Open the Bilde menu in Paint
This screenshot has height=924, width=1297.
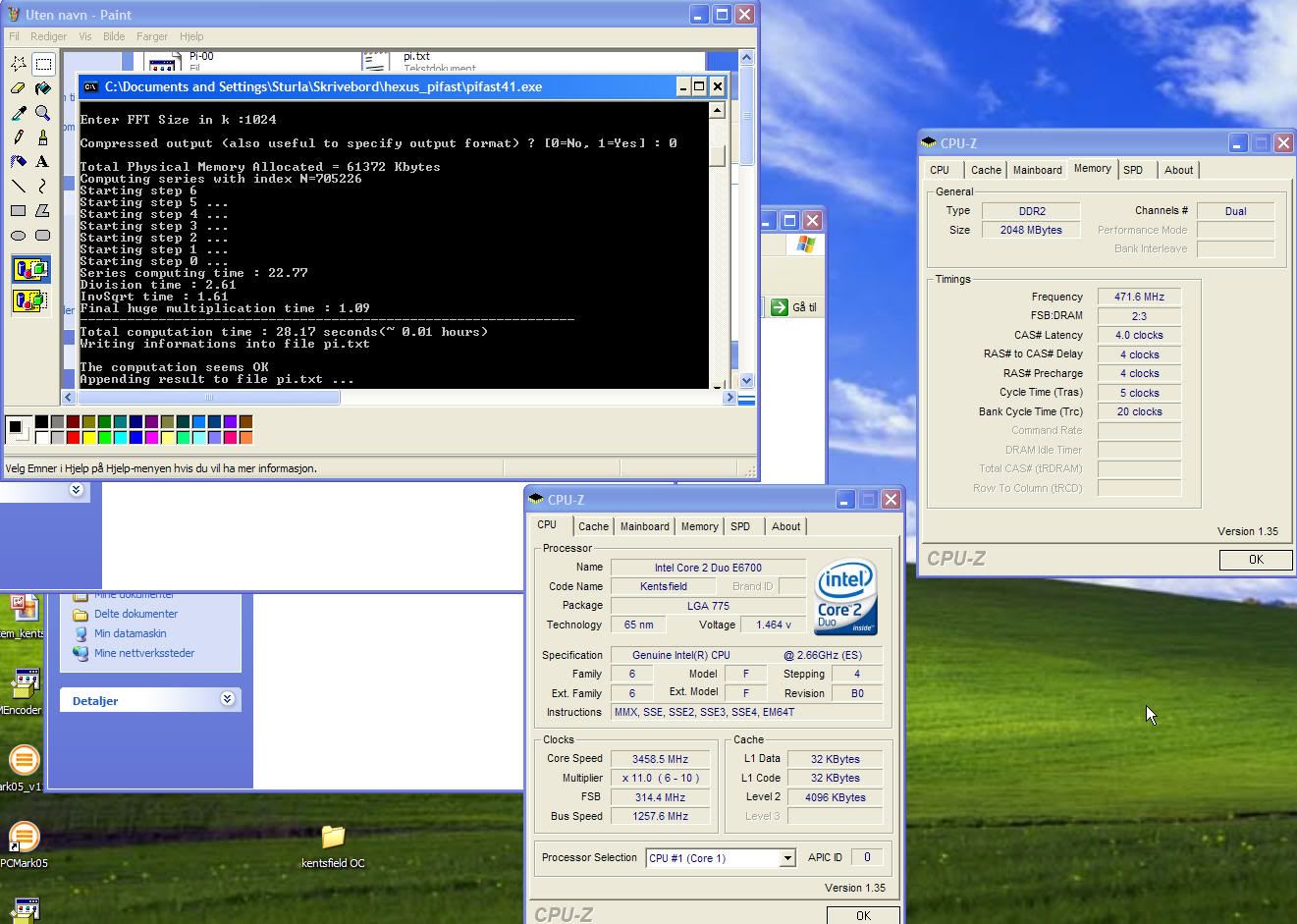[114, 36]
